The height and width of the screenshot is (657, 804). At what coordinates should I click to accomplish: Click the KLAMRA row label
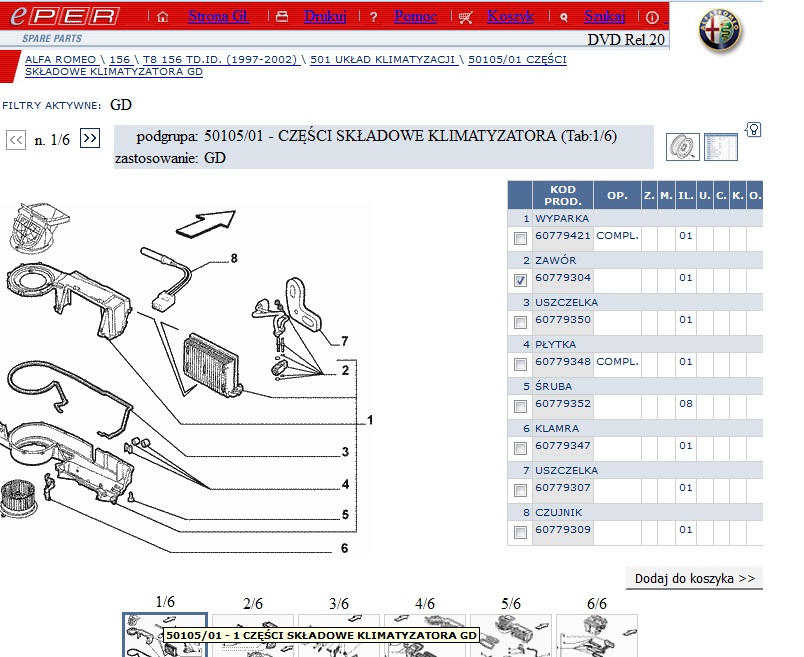(557, 429)
